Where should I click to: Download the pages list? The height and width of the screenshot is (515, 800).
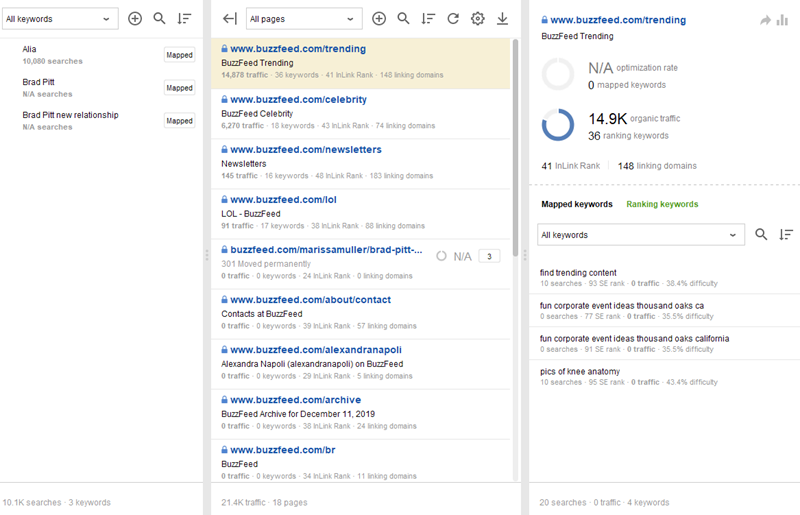(502, 19)
